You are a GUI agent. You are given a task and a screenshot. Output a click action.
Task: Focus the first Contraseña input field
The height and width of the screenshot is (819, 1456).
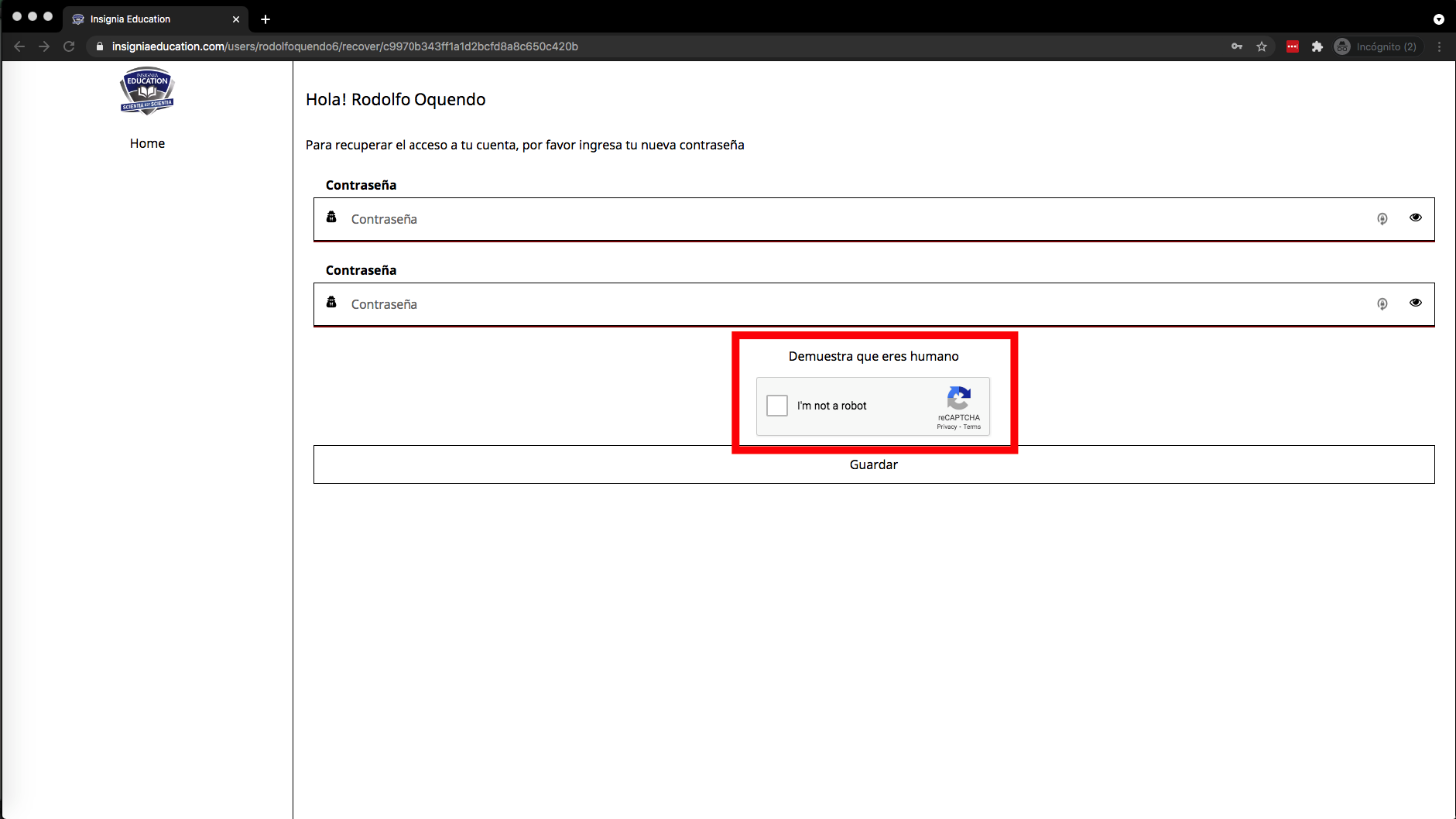[851, 219]
